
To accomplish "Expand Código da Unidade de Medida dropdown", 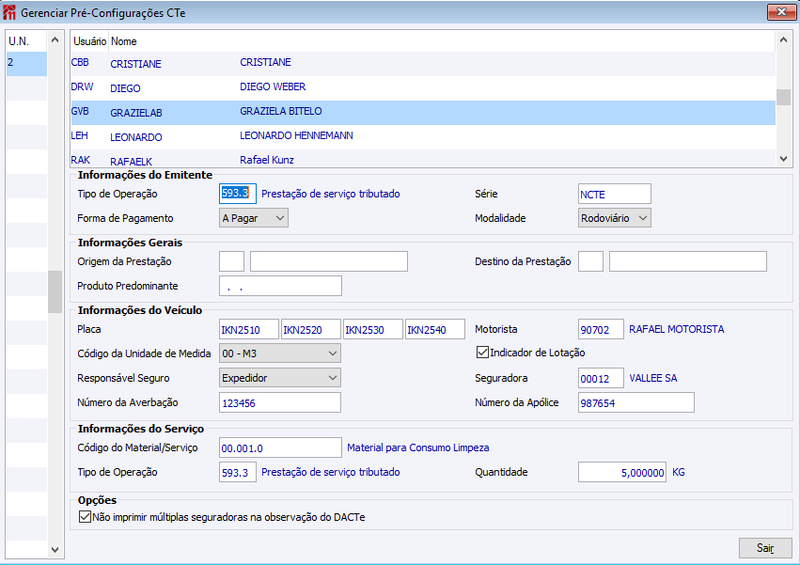I will (280, 353).
